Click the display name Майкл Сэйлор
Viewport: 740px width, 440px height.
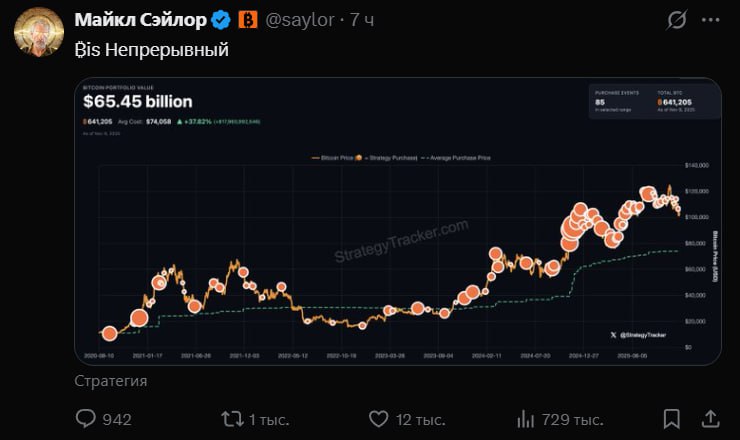point(139,20)
